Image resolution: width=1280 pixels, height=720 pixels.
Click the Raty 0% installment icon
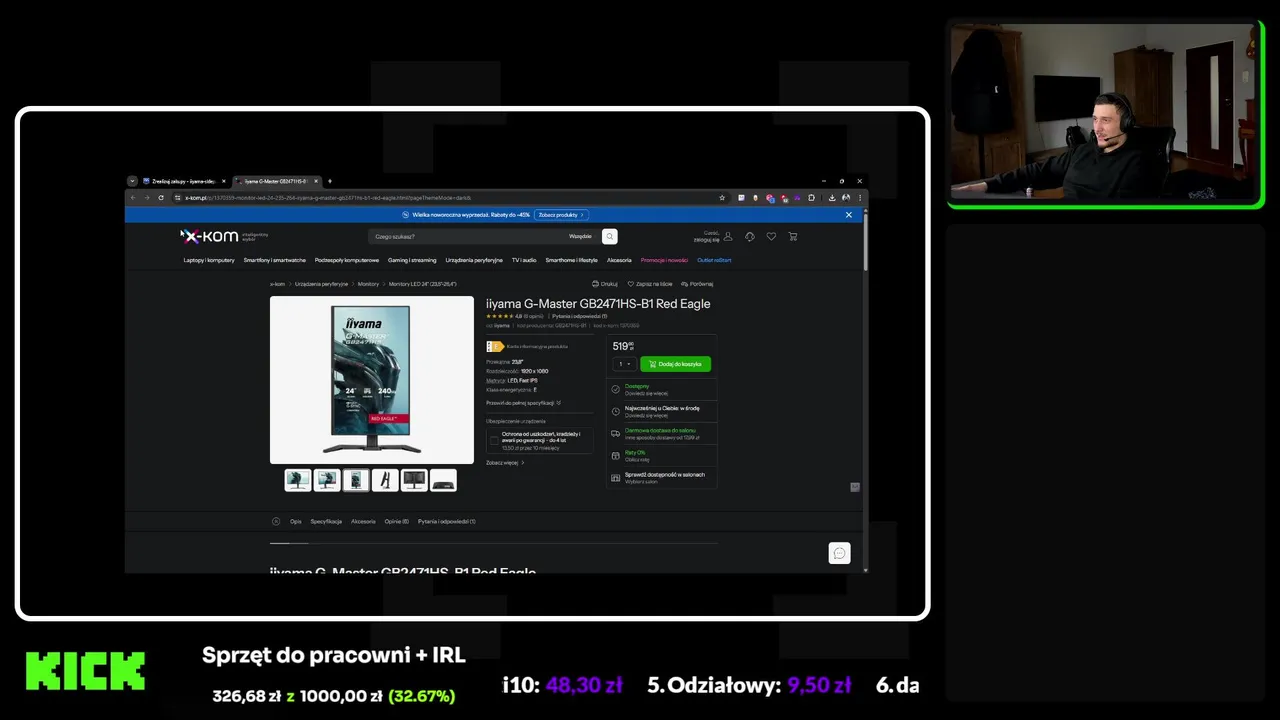coord(615,456)
